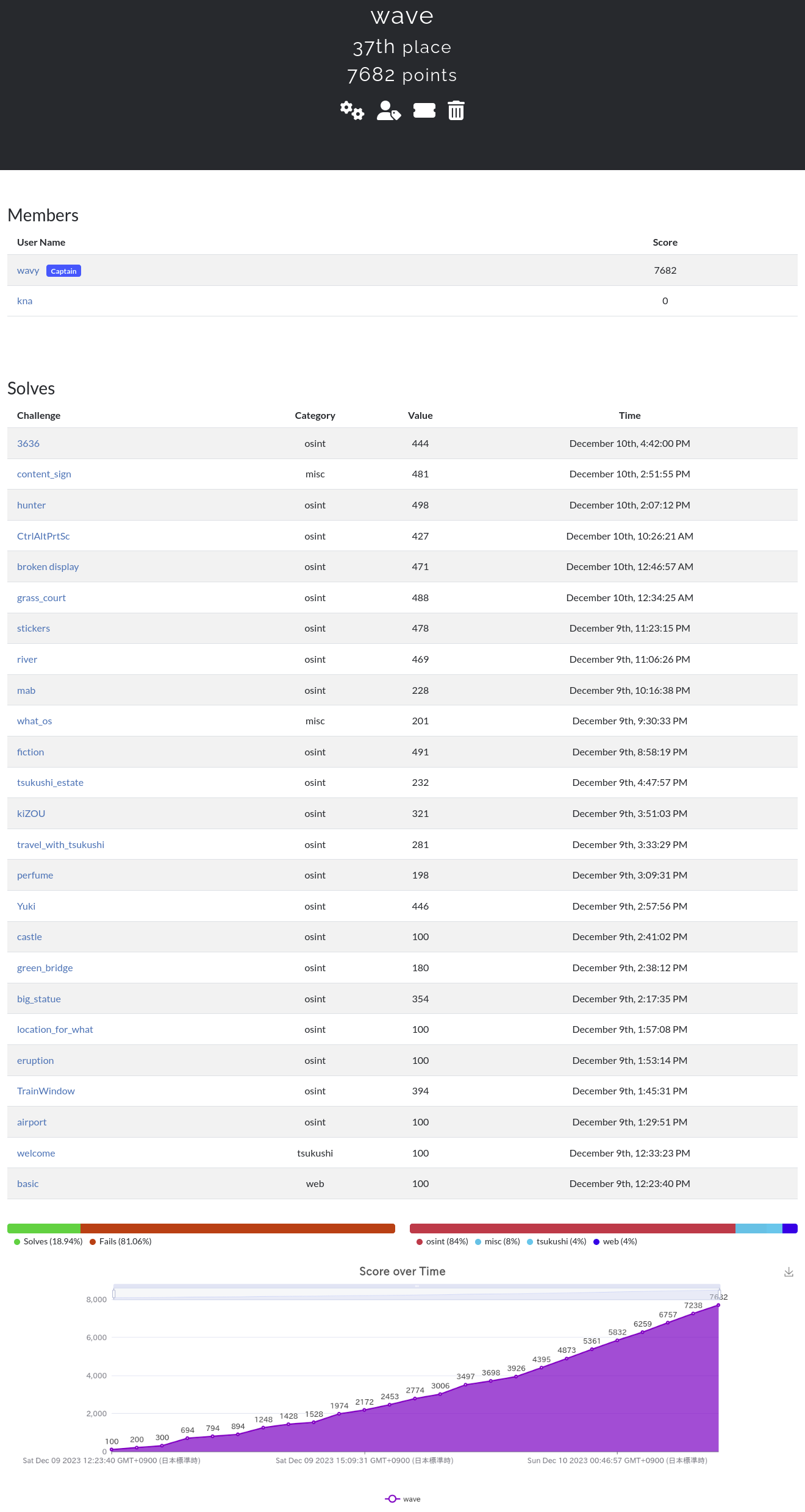The image size is (805, 1512).
Task: Click the travel_with_tsukushi challenge link
Action: tap(60, 845)
